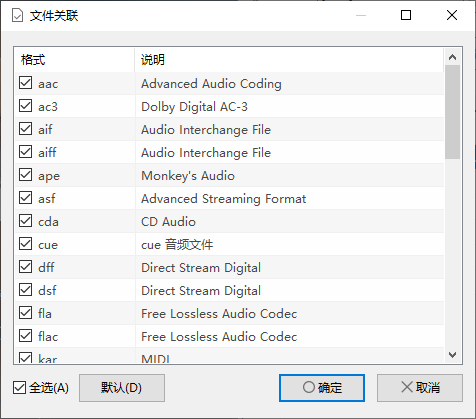
Task: Click the scrollbar down arrow
Action: click(x=452, y=355)
